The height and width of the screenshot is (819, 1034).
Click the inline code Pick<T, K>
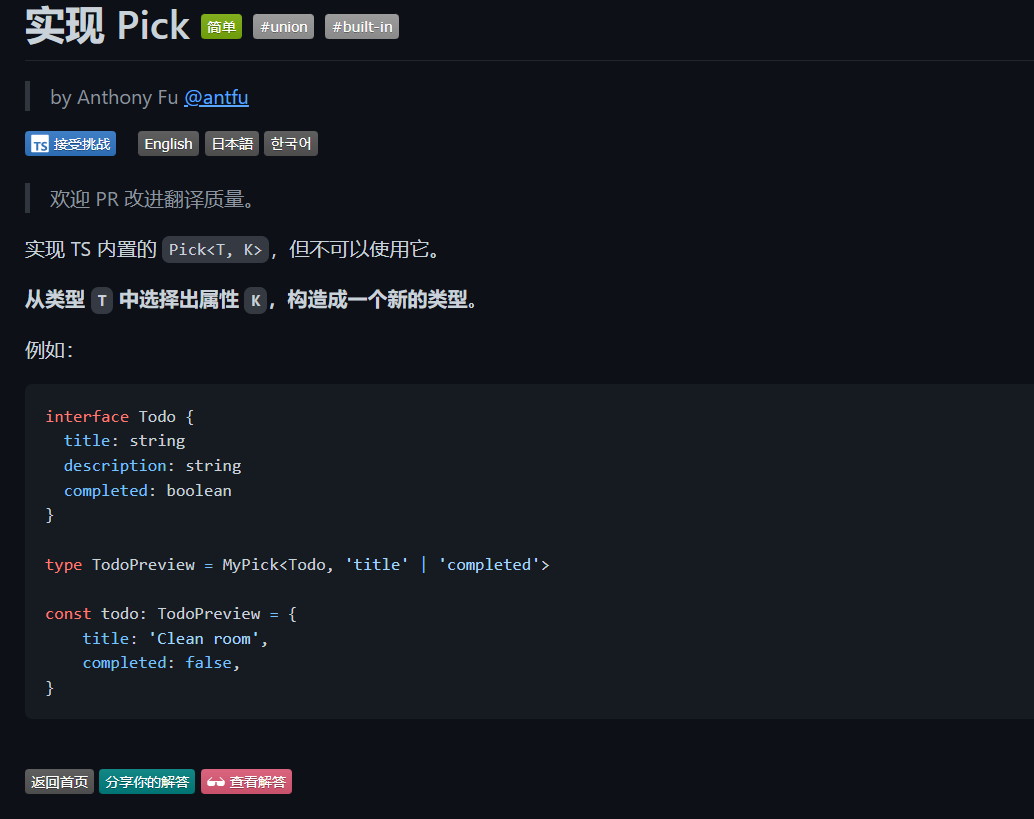coord(216,249)
